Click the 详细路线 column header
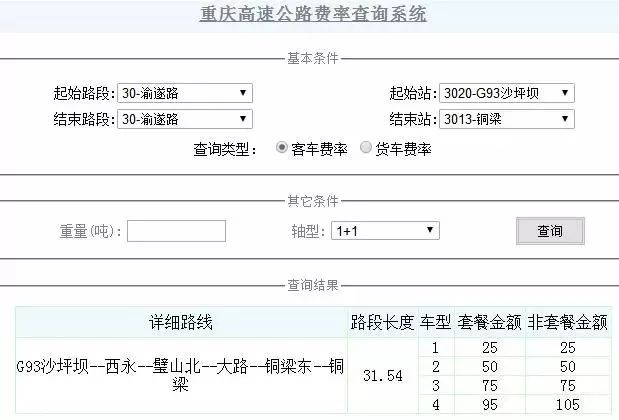619x420 pixels. coord(181,322)
